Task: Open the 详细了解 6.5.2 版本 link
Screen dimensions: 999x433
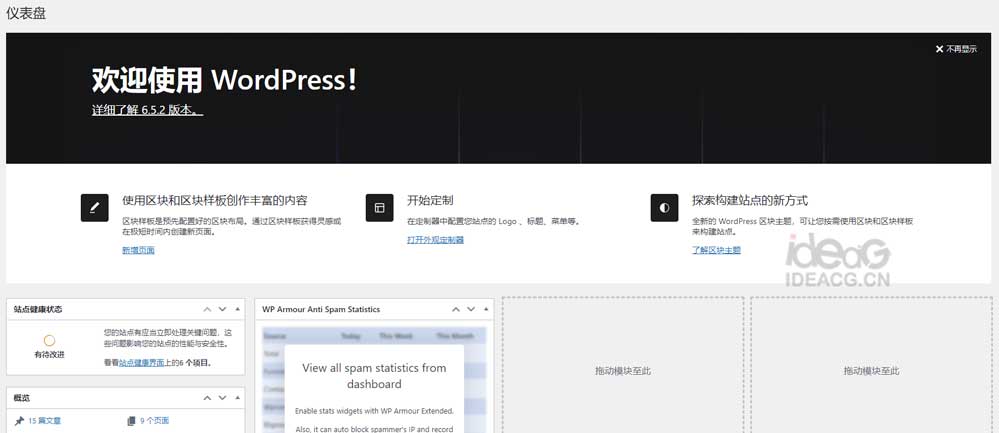Action: pyautogui.click(x=147, y=110)
